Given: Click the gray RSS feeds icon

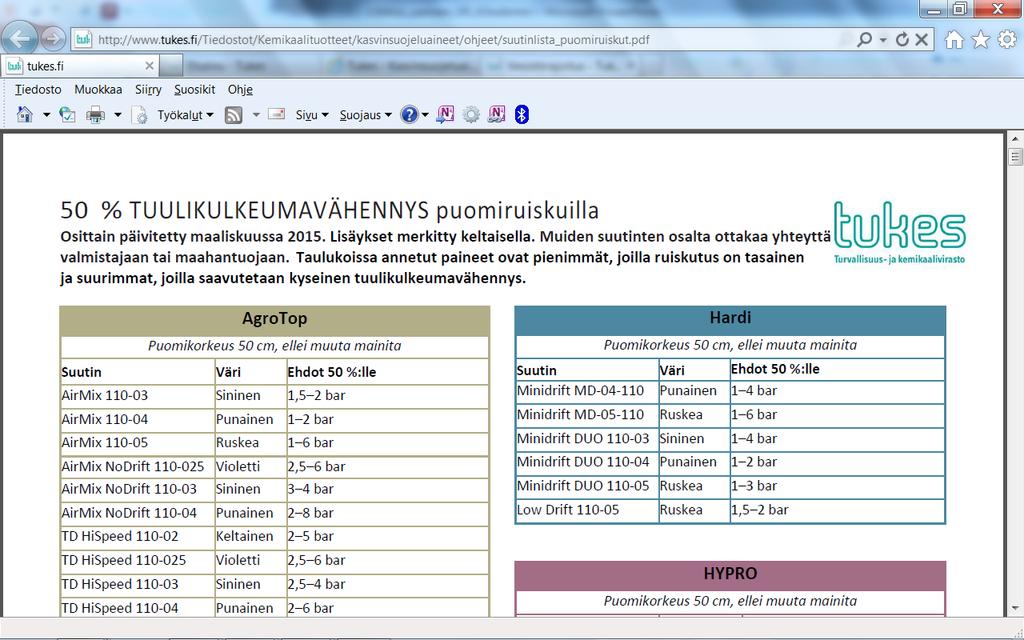Looking at the screenshot, I should [233, 115].
